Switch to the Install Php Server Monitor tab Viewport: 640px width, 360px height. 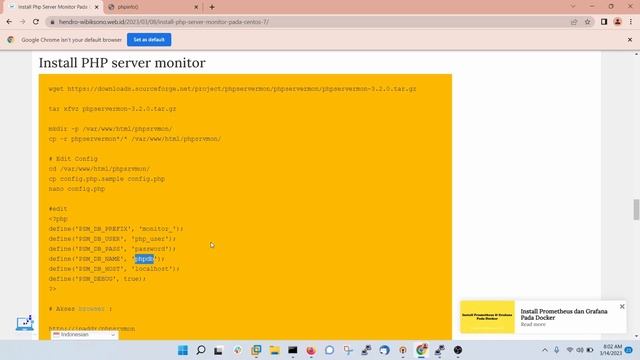coord(52,7)
